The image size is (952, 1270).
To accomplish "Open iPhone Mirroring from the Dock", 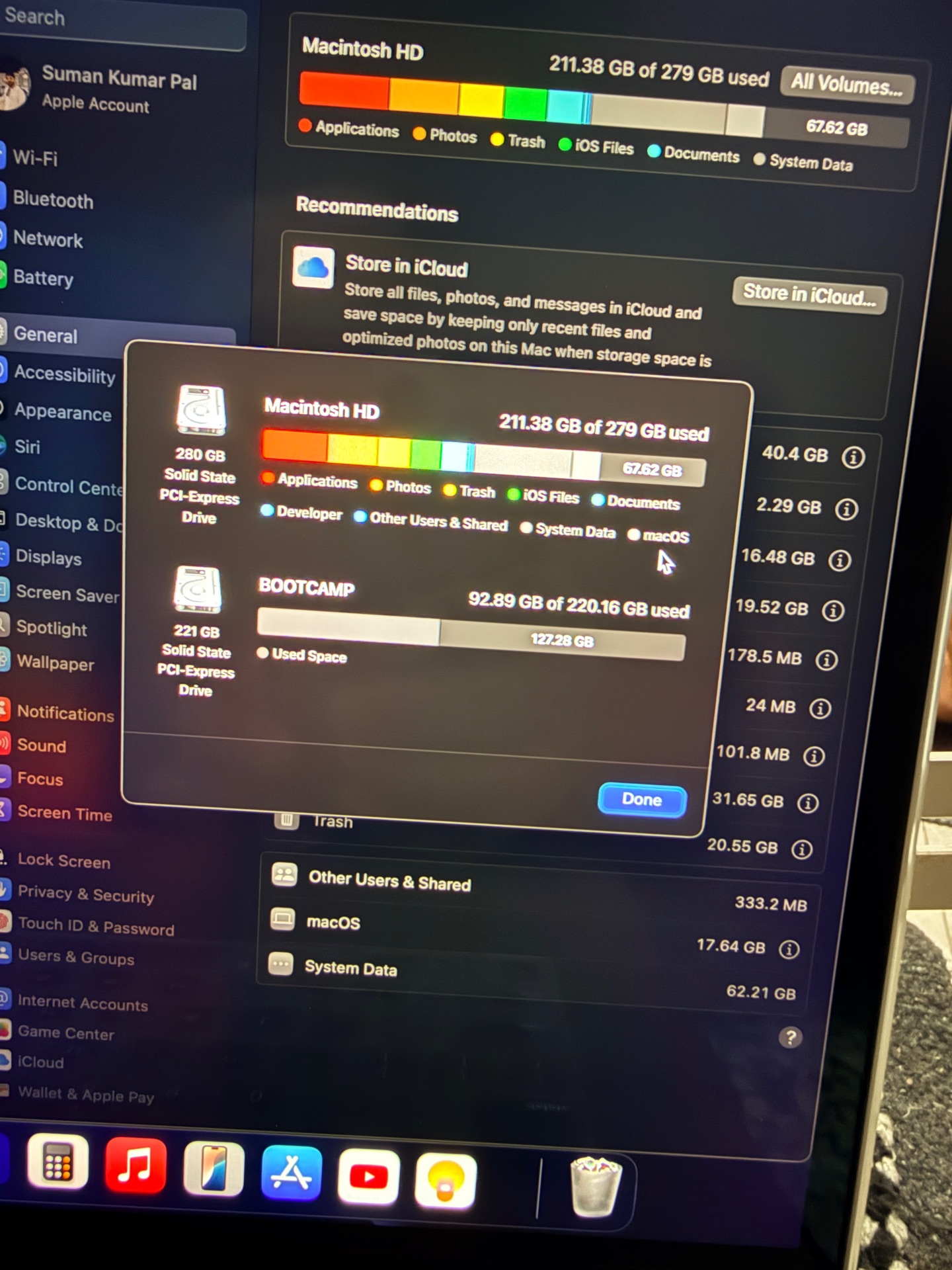I will (213, 1169).
